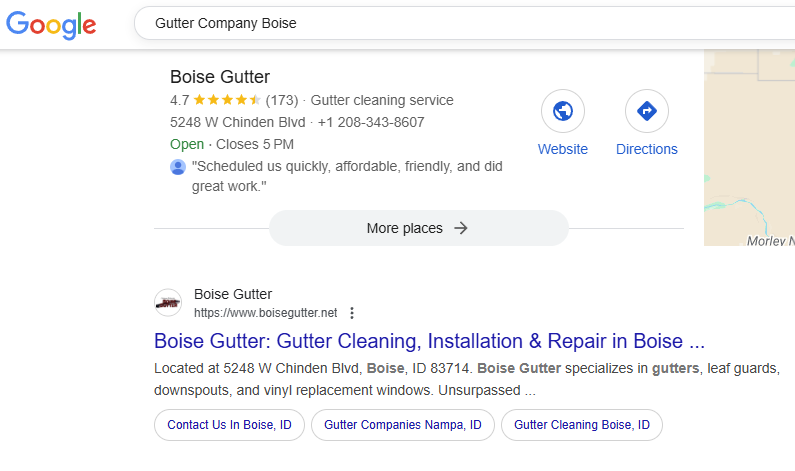Open Boise Gutter: Gutter Cleaning search result
This screenshot has width=795, height=471.
click(429, 340)
